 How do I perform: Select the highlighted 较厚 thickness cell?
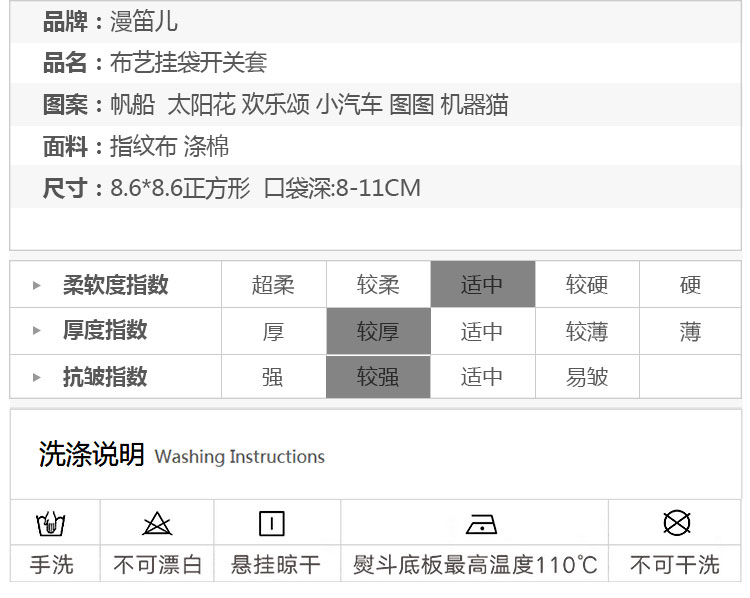(x=378, y=331)
